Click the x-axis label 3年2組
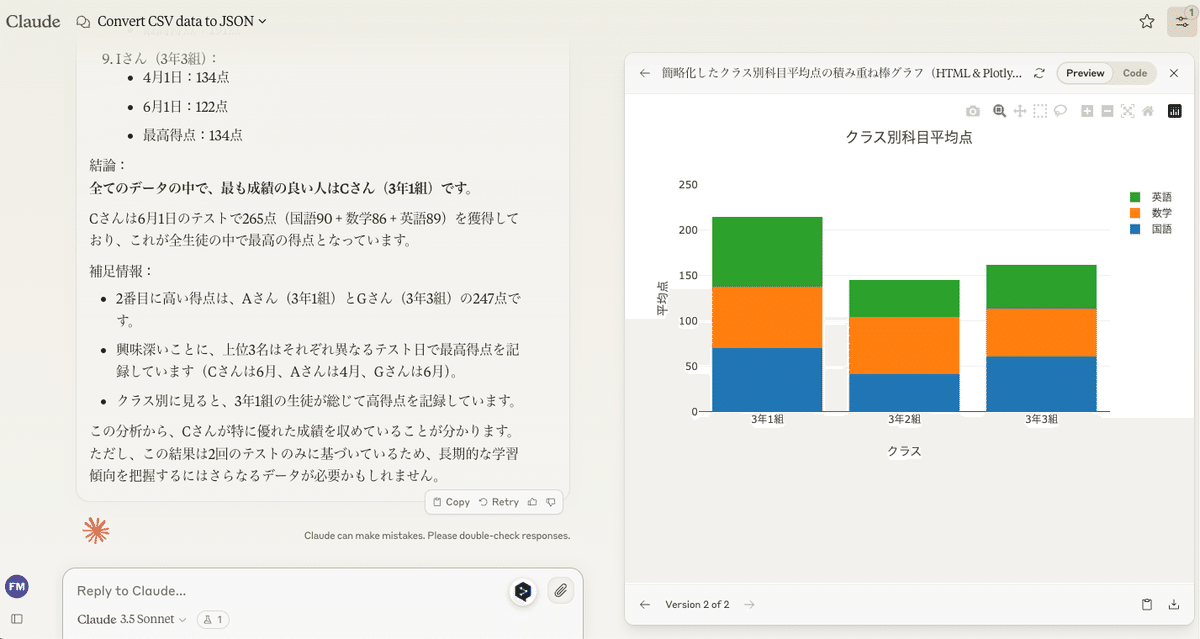Viewport: 1200px width, 639px height. coord(904,420)
